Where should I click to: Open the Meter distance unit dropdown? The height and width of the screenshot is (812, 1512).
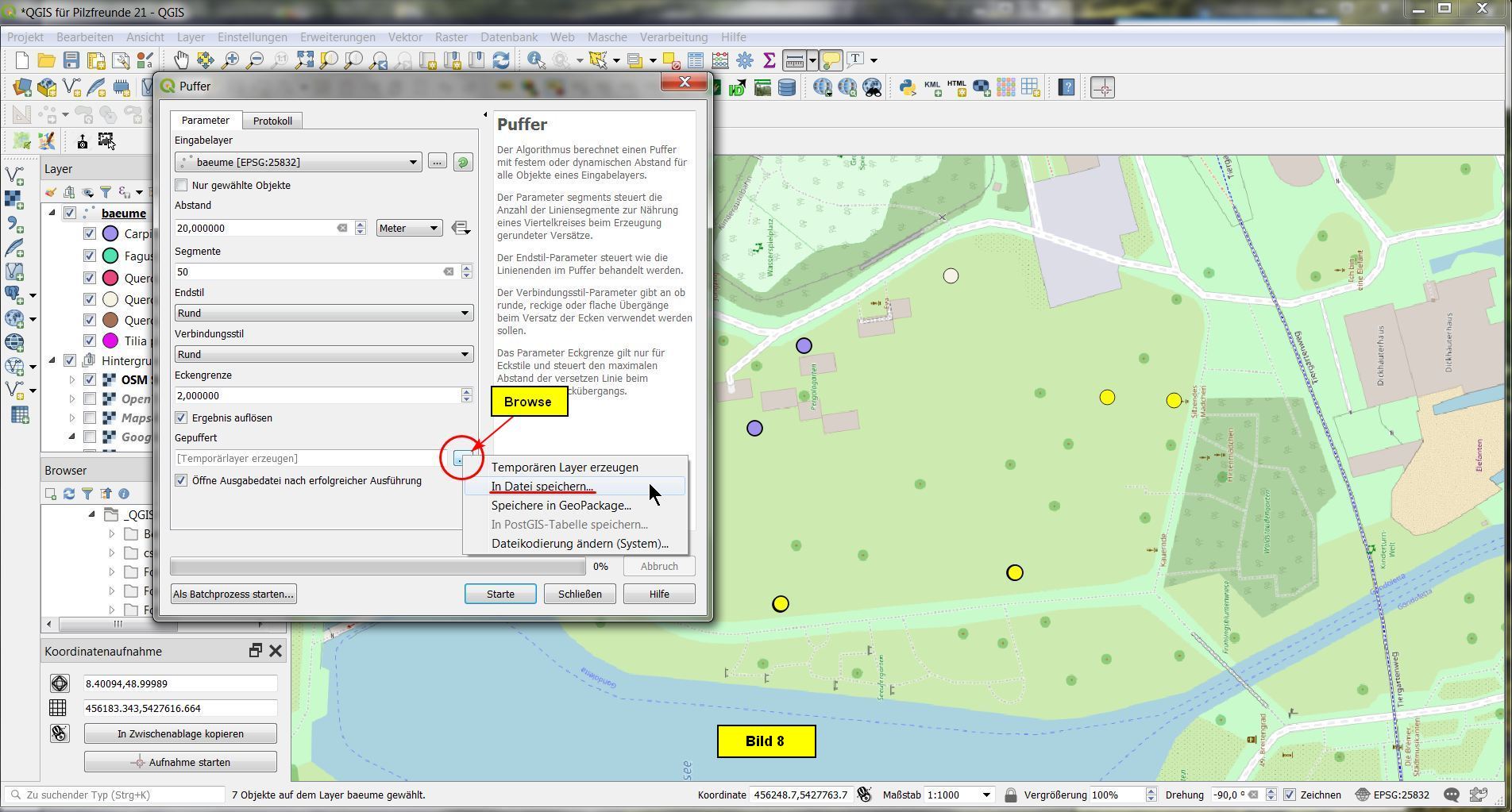click(409, 229)
